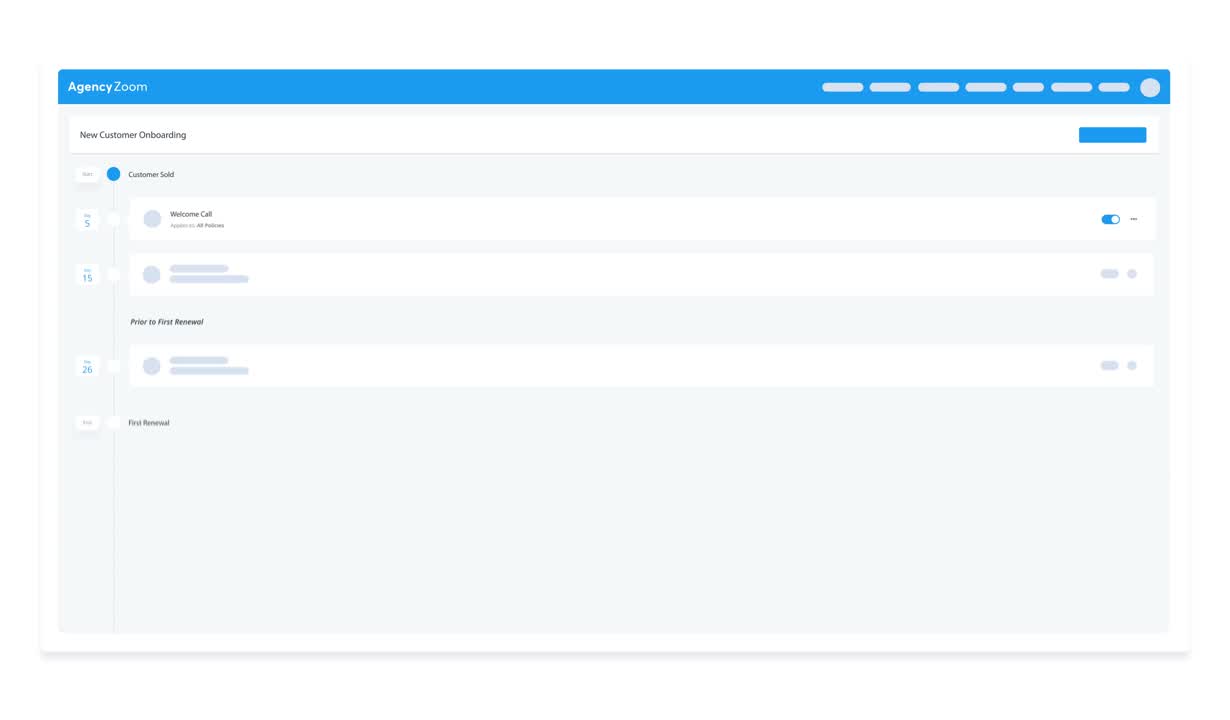
Task: Open the options menu on the Day 26 row
Action: [1131, 365]
